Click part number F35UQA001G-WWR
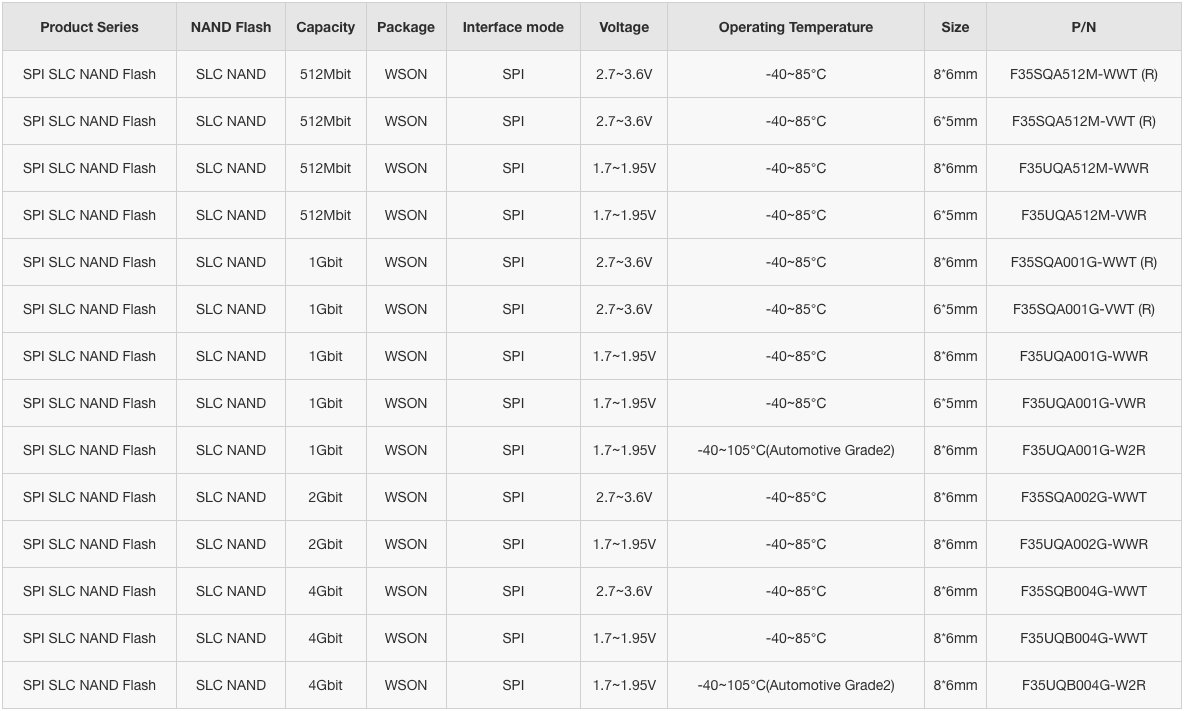The image size is (1185, 711). 1083,356
